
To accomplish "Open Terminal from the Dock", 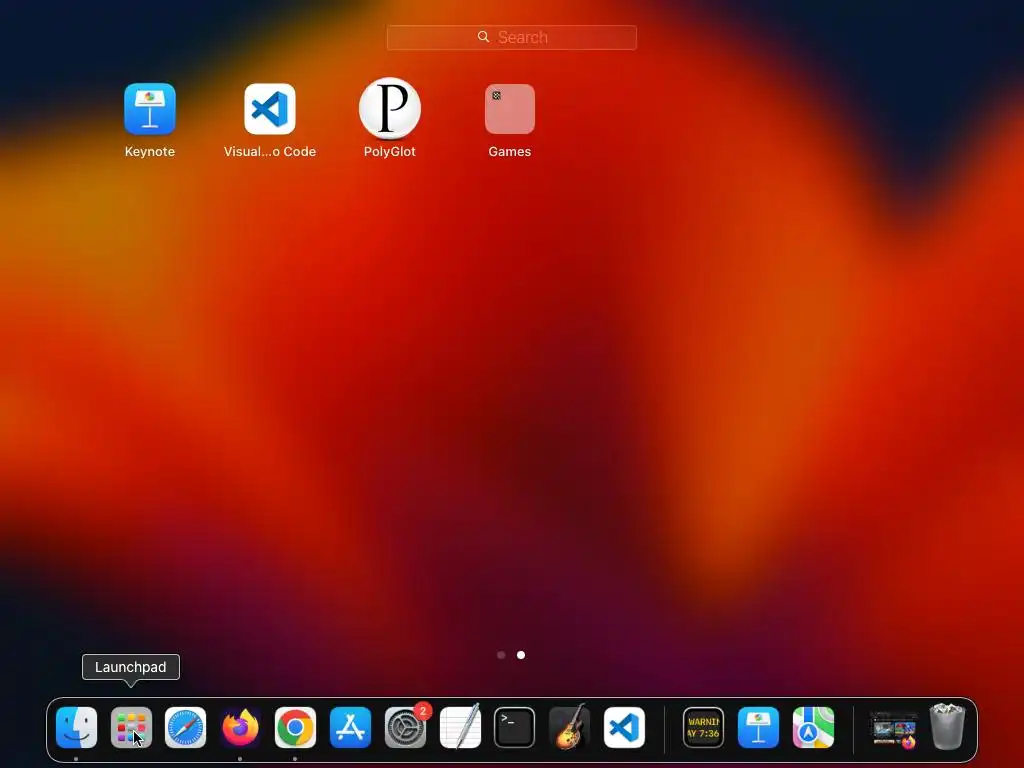I will 515,727.
